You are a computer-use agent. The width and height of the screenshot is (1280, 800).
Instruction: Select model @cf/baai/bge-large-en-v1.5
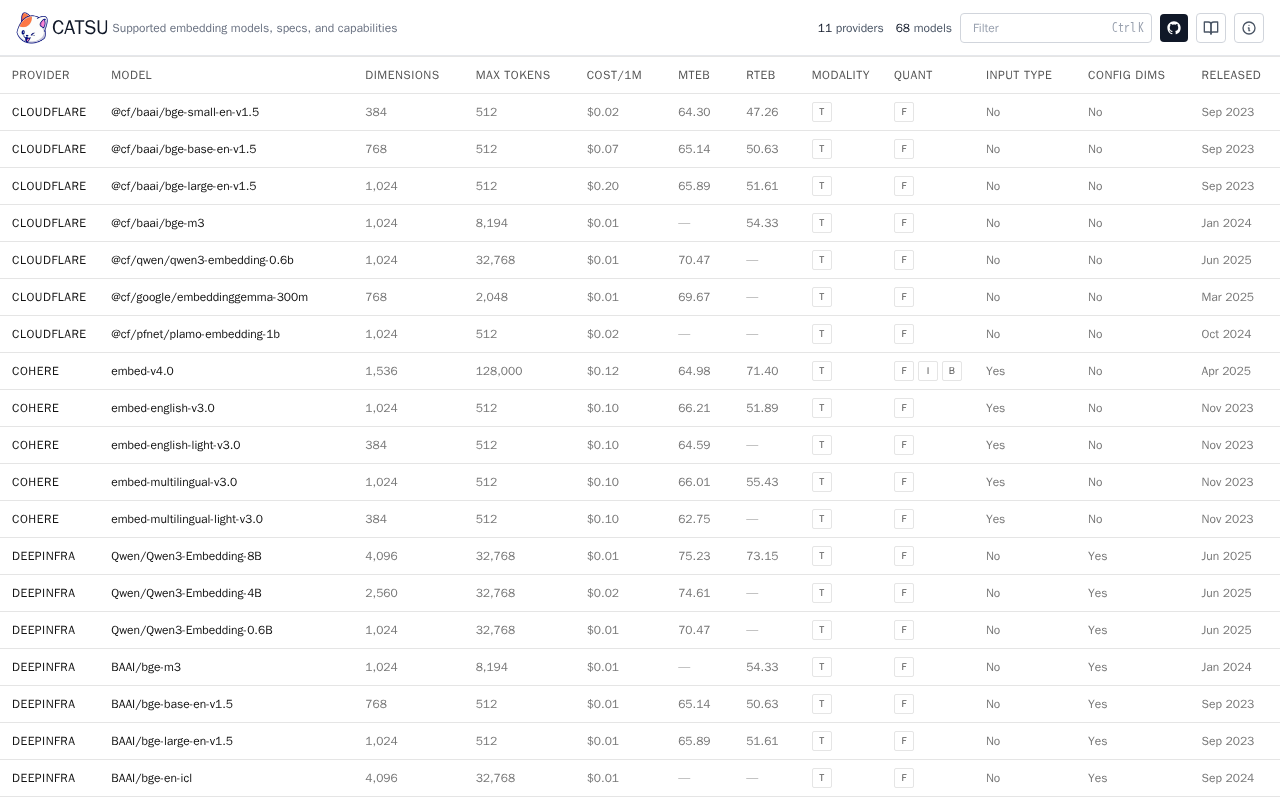click(x=183, y=186)
